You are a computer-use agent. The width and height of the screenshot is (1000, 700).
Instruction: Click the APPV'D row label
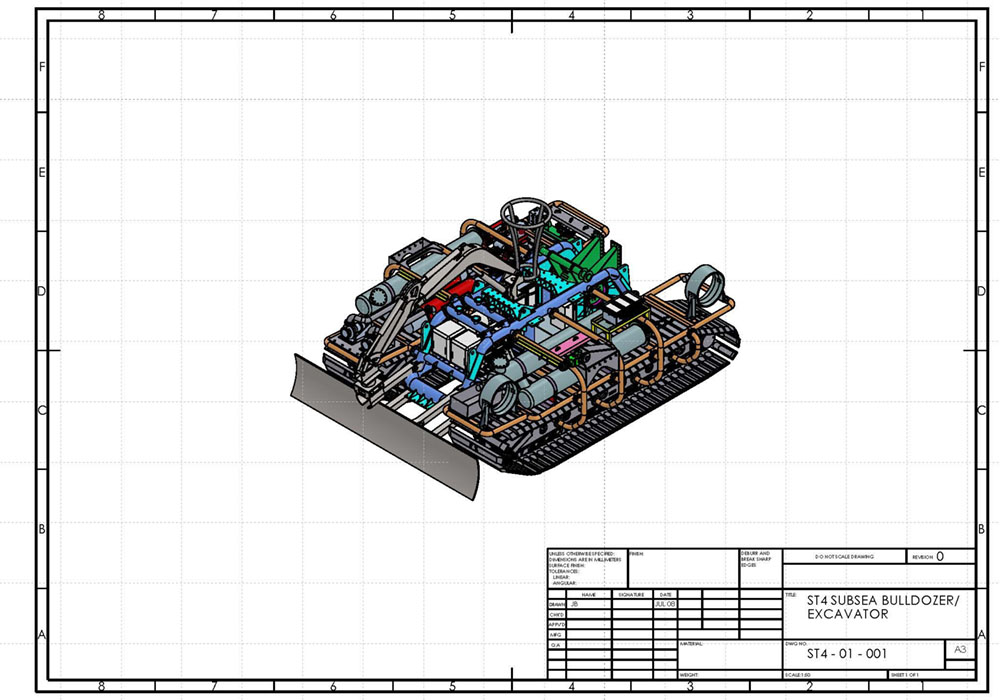(557, 625)
